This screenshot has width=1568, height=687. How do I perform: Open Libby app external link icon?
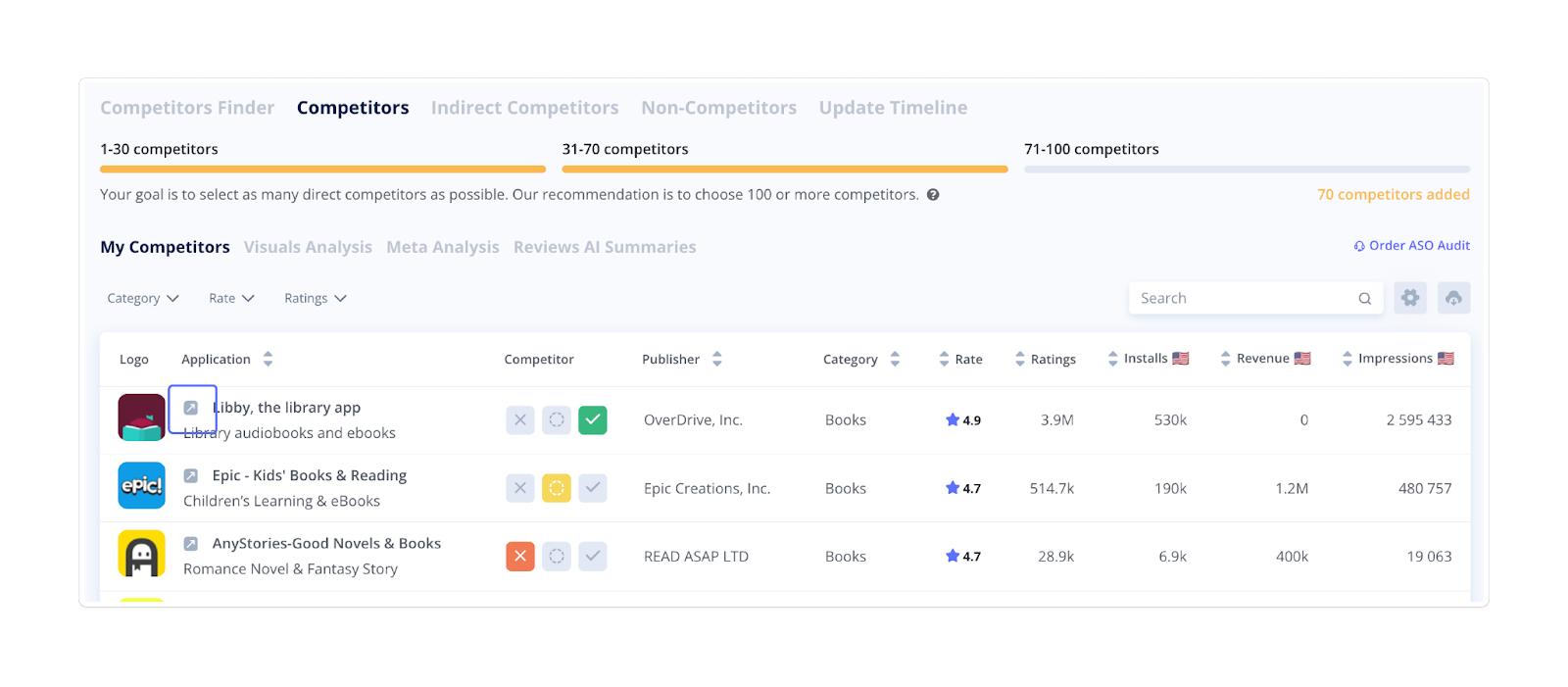click(191, 408)
